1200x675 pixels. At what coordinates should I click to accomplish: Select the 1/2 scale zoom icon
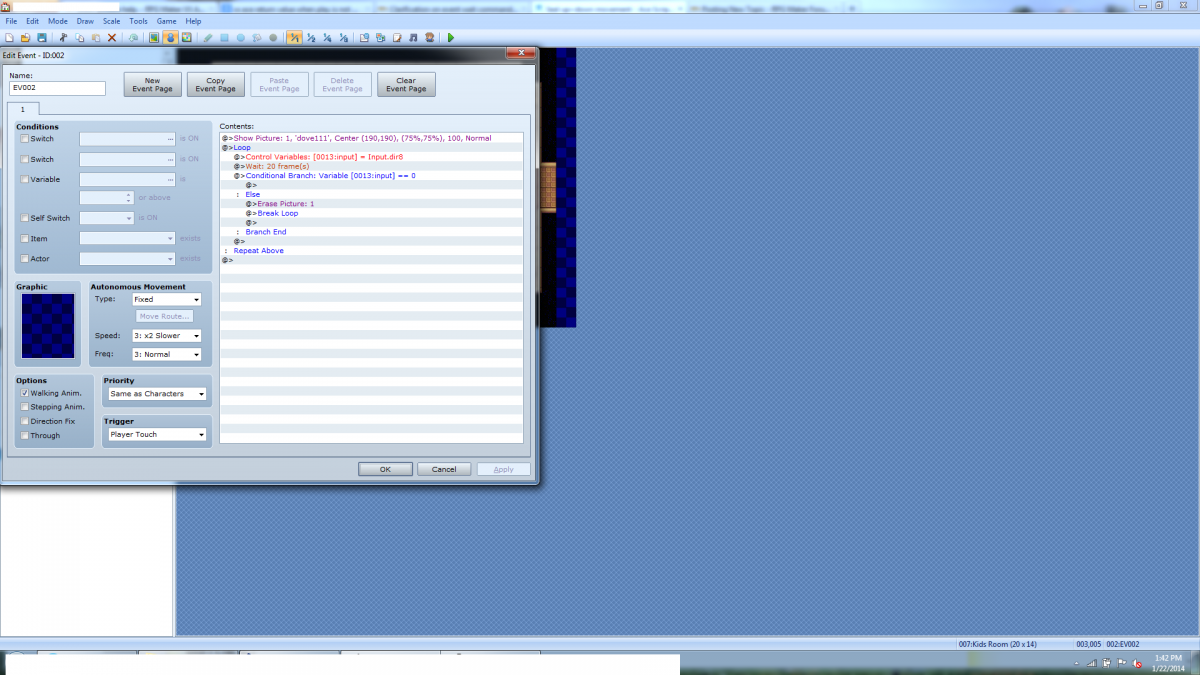tap(311, 37)
